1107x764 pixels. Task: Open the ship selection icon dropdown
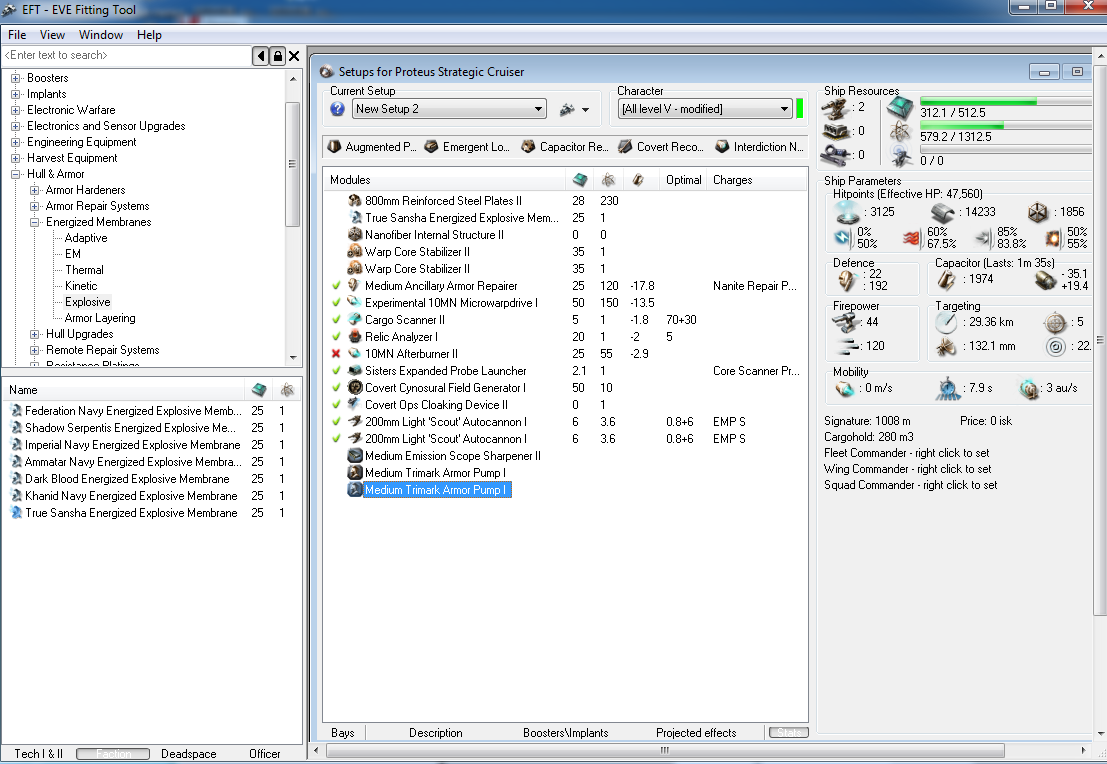[x=574, y=109]
